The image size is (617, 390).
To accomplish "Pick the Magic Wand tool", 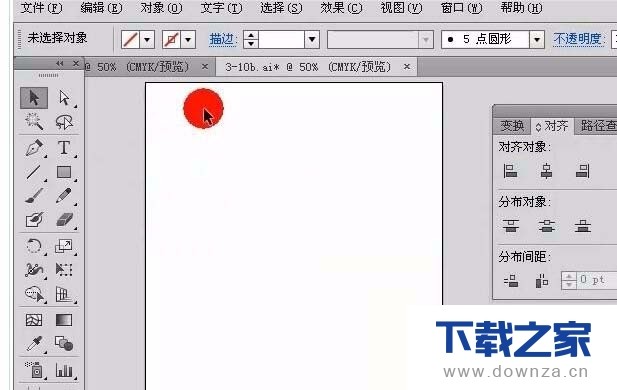I will [34, 122].
